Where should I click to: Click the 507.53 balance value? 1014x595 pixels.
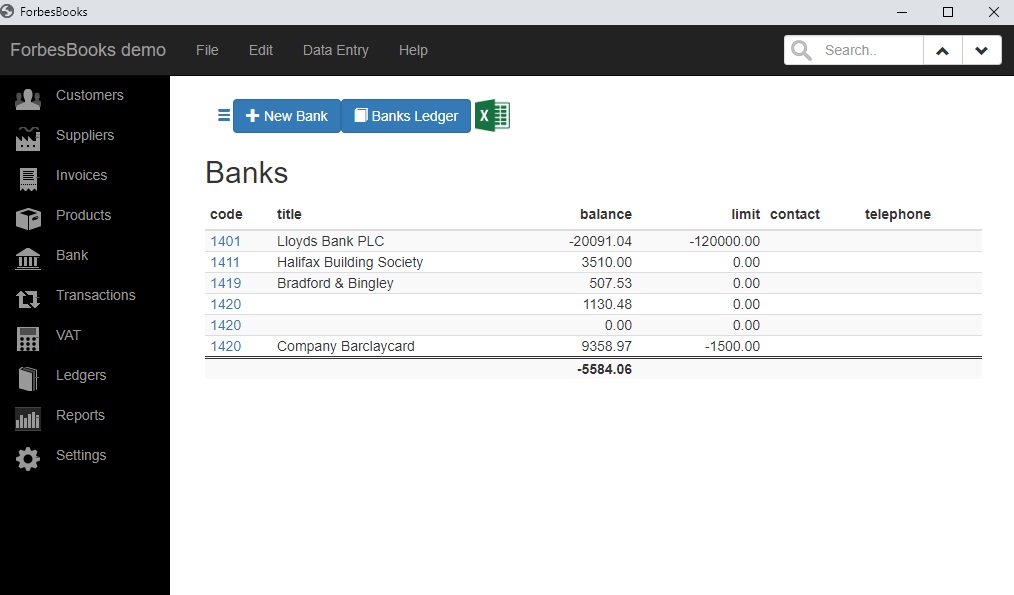(610, 283)
